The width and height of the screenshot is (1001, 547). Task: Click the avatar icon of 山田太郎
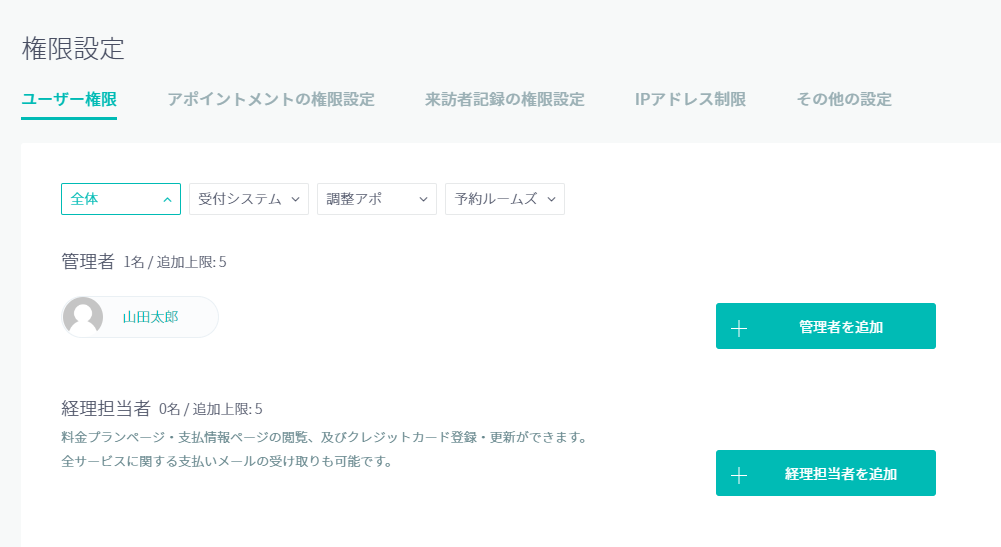[83, 317]
